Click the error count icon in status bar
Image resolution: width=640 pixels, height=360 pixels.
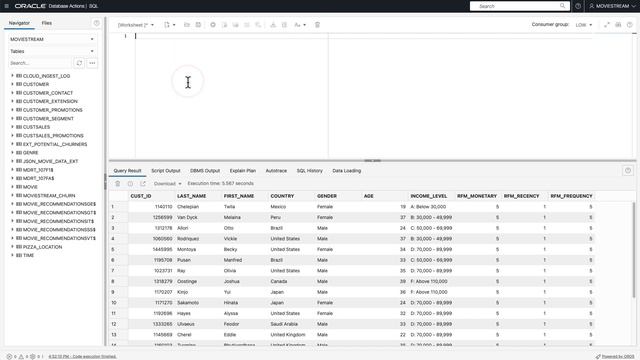pyautogui.click(x=9, y=356)
